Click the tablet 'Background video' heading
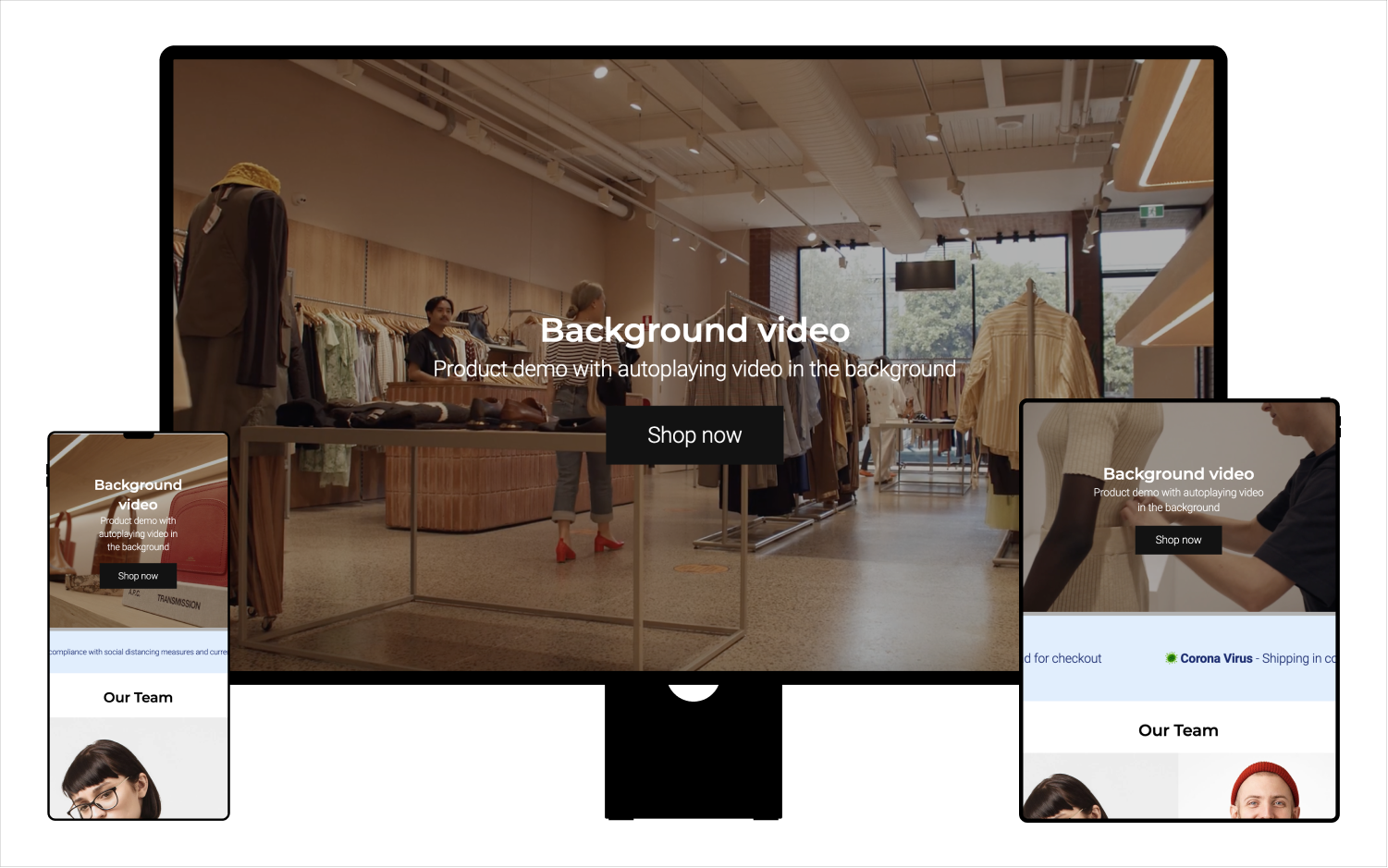This screenshot has width=1388, height=868. pyautogui.click(x=1178, y=473)
